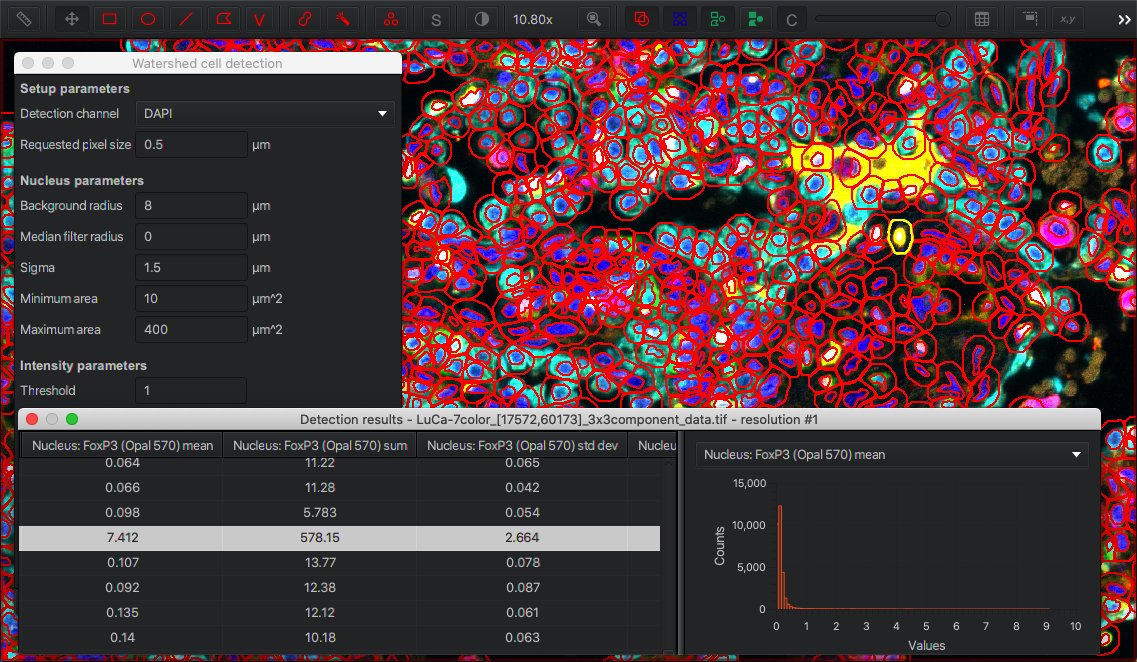Viewport: 1137px width, 662px height.
Task: Expand toolbar overflow double-chevron
Action: tap(1123, 20)
